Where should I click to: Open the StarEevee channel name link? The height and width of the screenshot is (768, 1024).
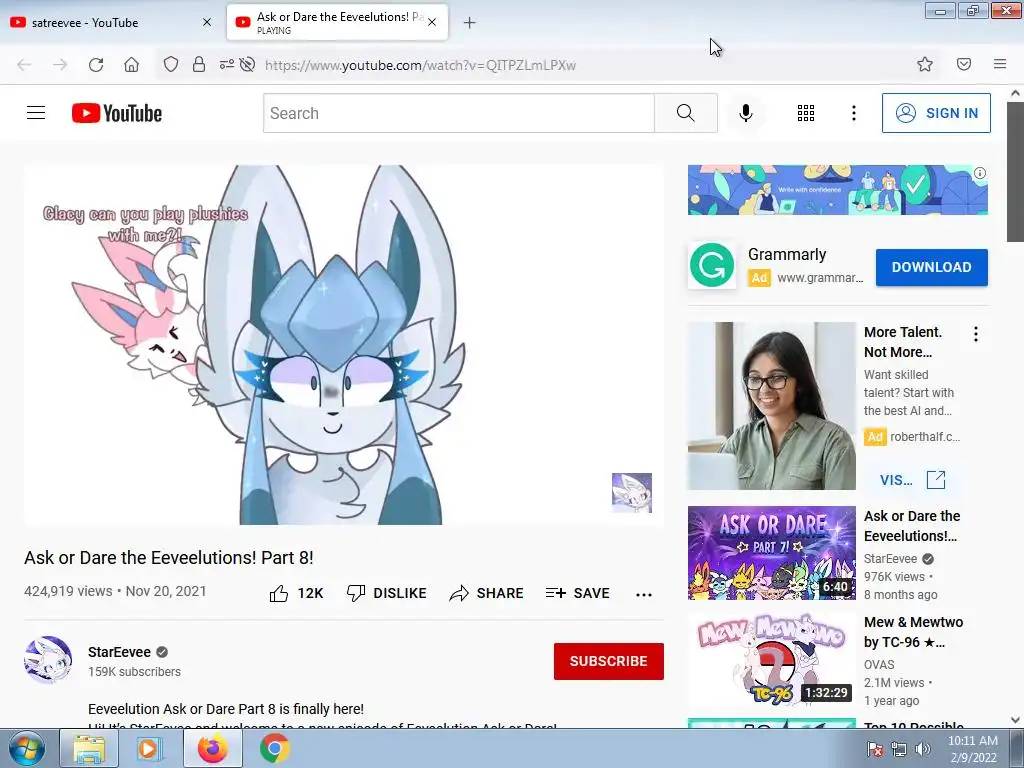[120, 652]
